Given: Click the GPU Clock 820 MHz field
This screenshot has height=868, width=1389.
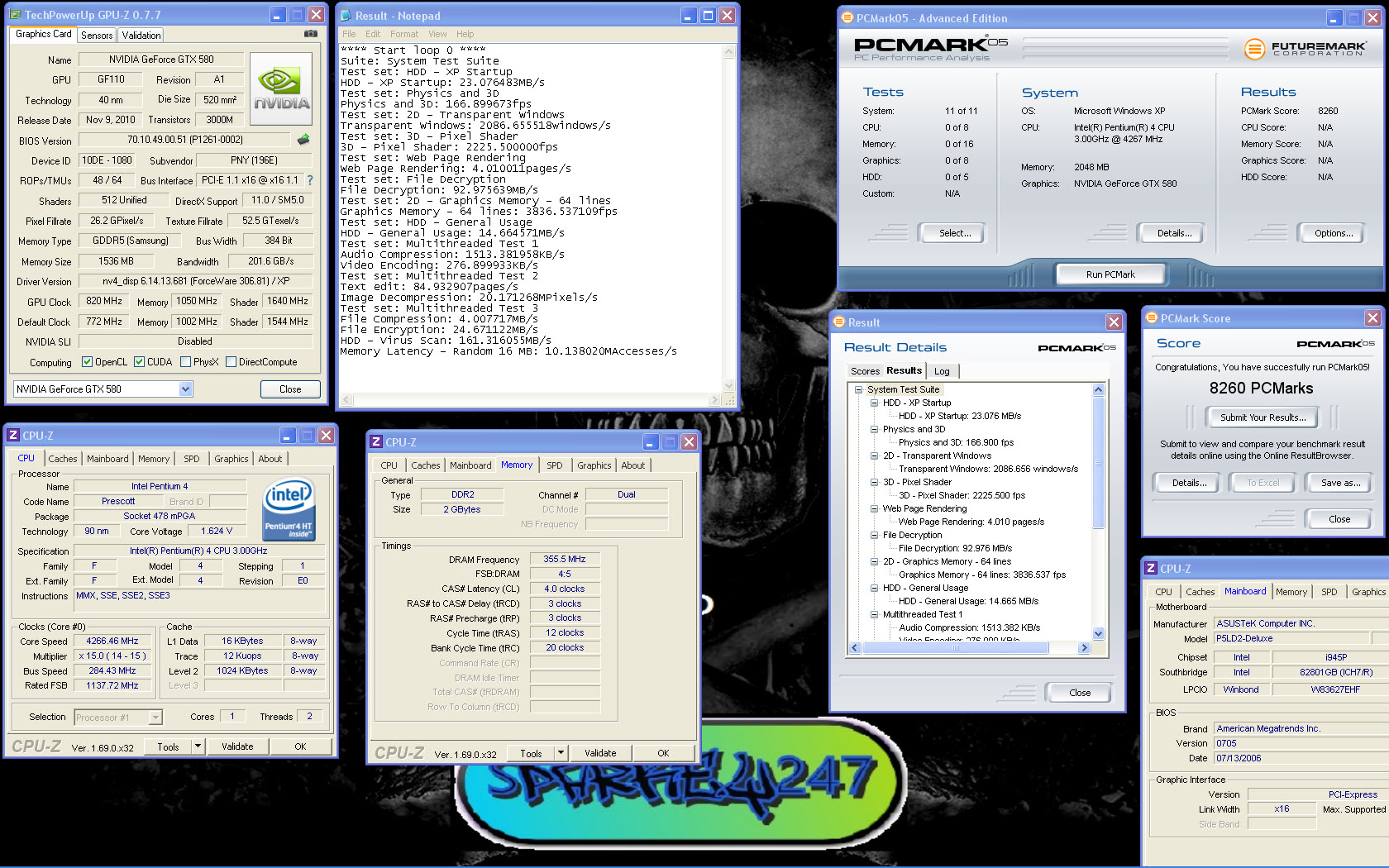Looking at the screenshot, I should point(104,301).
